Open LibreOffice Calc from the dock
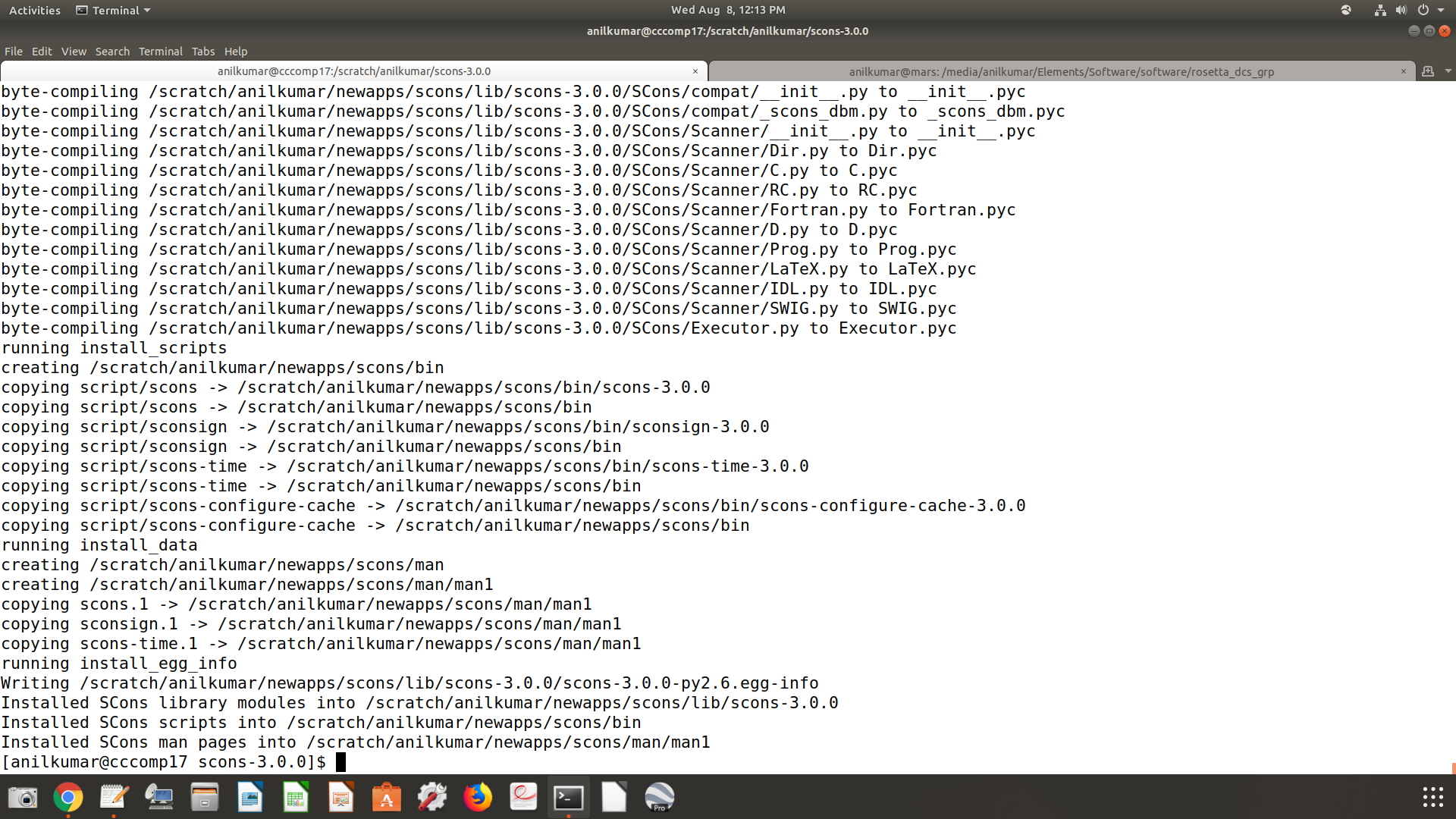 click(x=296, y=797)
